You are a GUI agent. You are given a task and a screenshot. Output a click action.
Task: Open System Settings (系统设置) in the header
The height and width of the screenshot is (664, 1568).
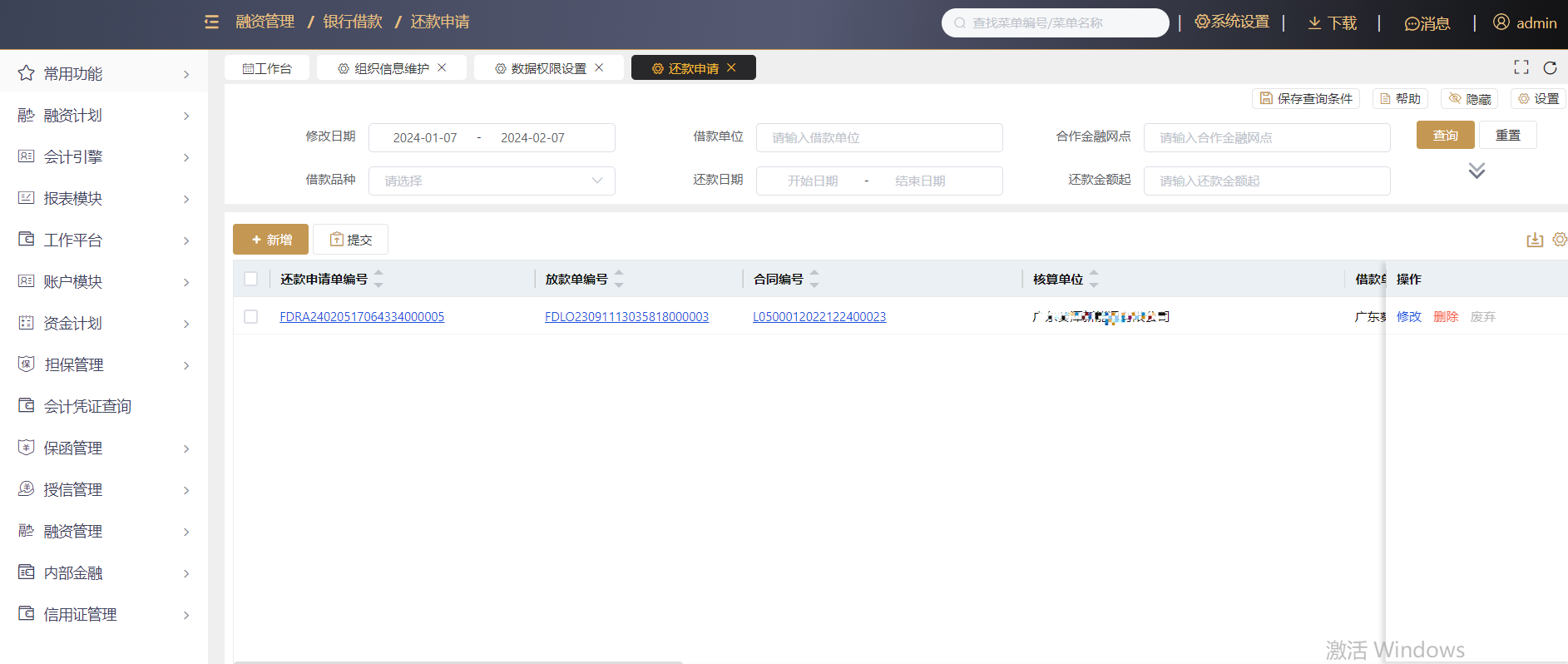coord(1232,22)
